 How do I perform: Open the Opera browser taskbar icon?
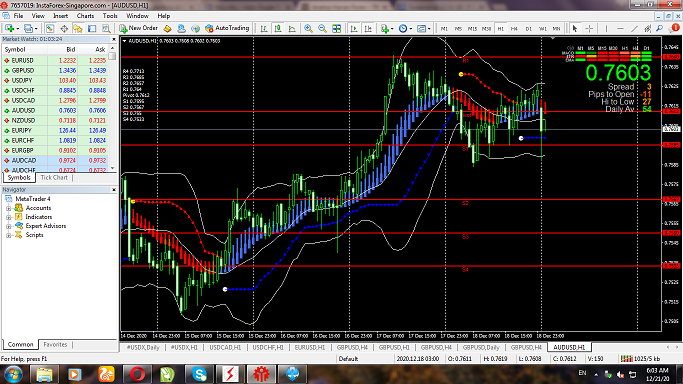point(137,374)
